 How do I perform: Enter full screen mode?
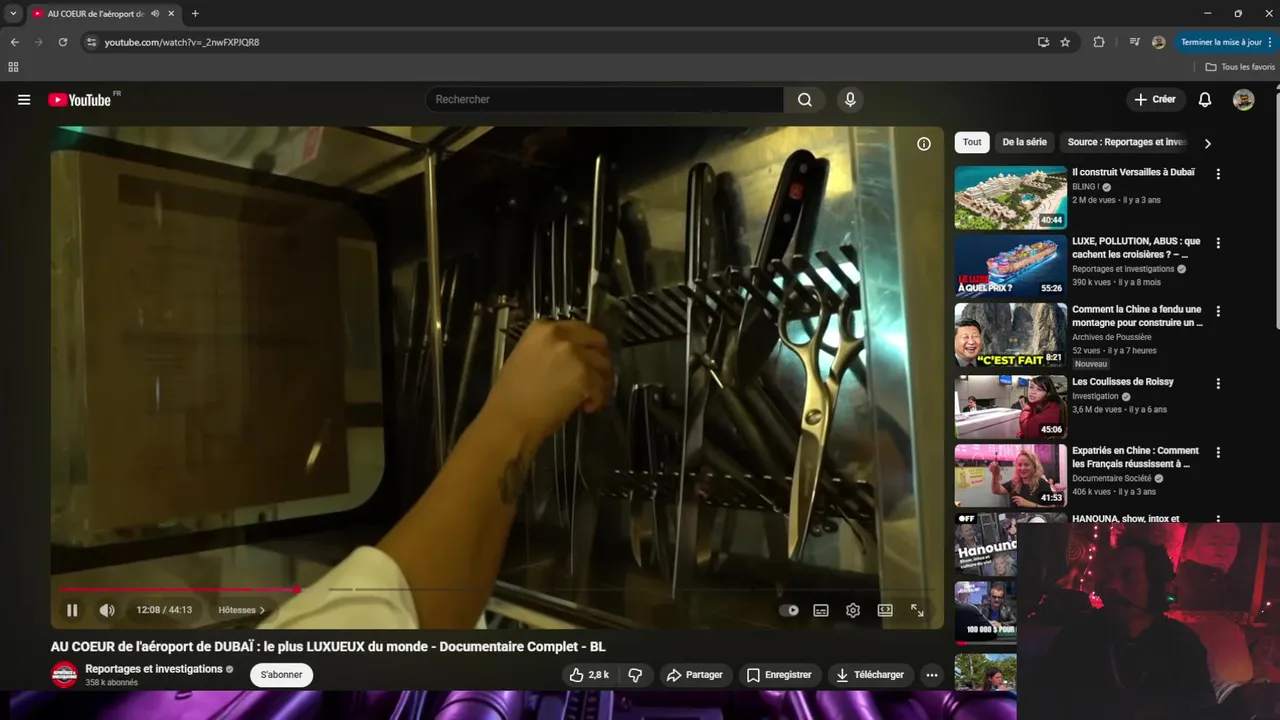tap(917, 610)
